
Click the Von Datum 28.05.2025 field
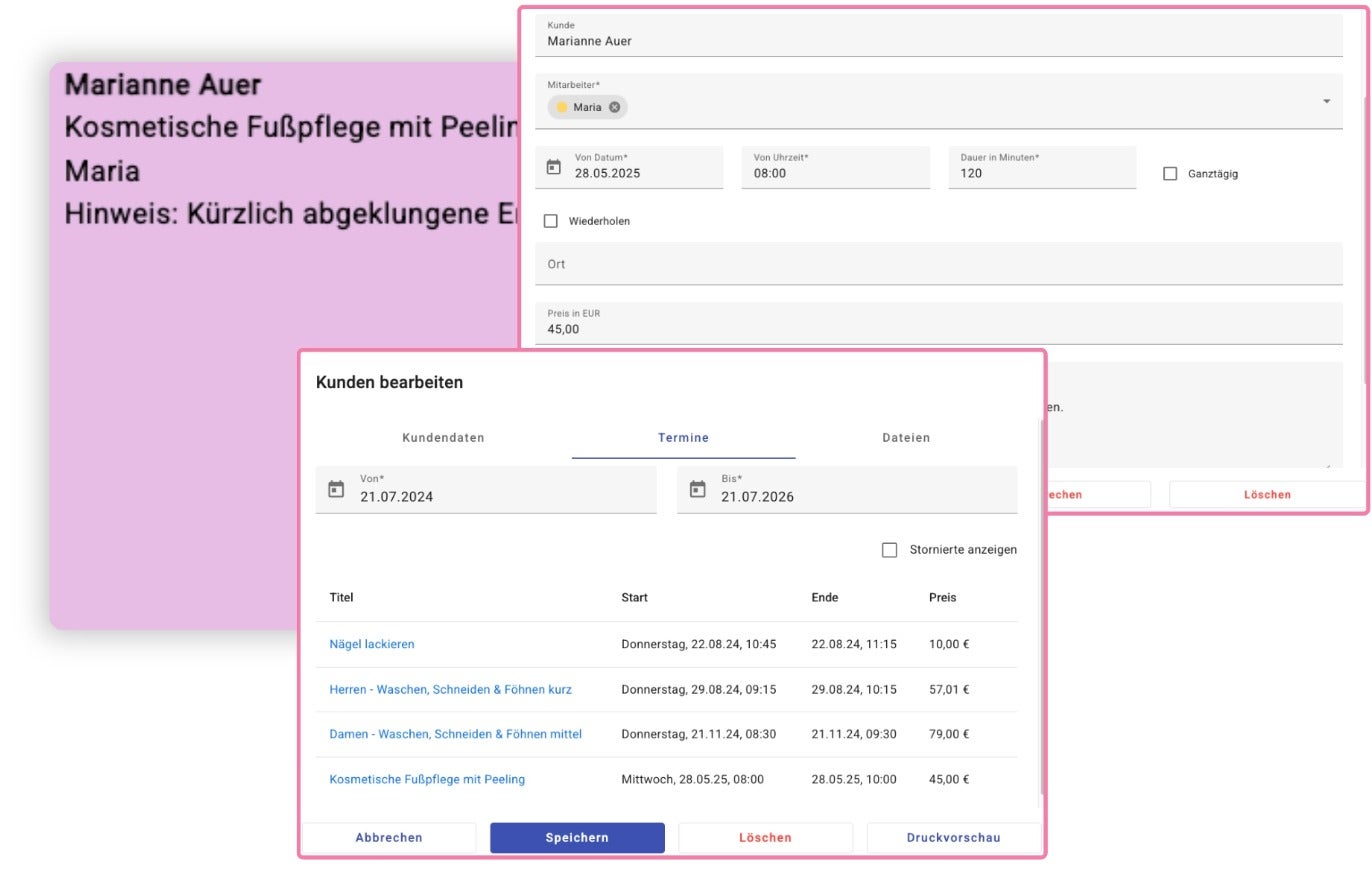[629, 167]
